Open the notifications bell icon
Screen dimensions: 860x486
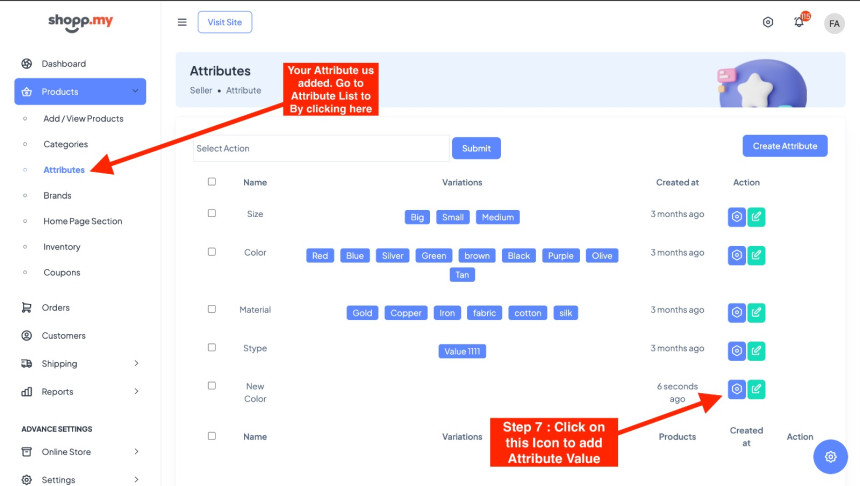pyautogui.click(x=799, y=22)
